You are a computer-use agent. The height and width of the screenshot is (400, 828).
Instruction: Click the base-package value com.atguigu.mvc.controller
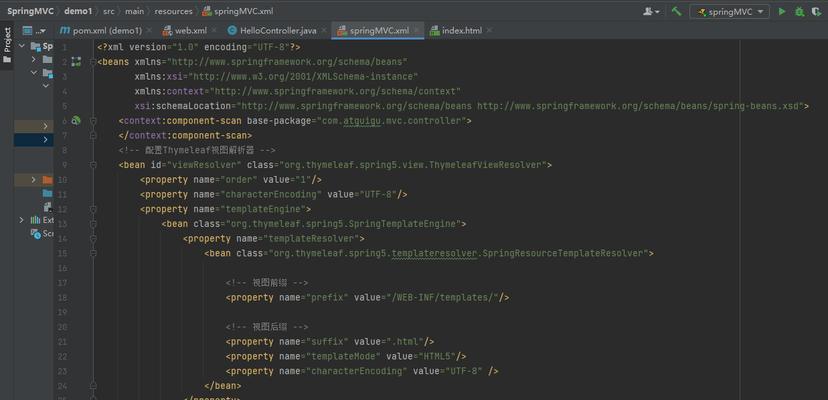coord(391,120)
